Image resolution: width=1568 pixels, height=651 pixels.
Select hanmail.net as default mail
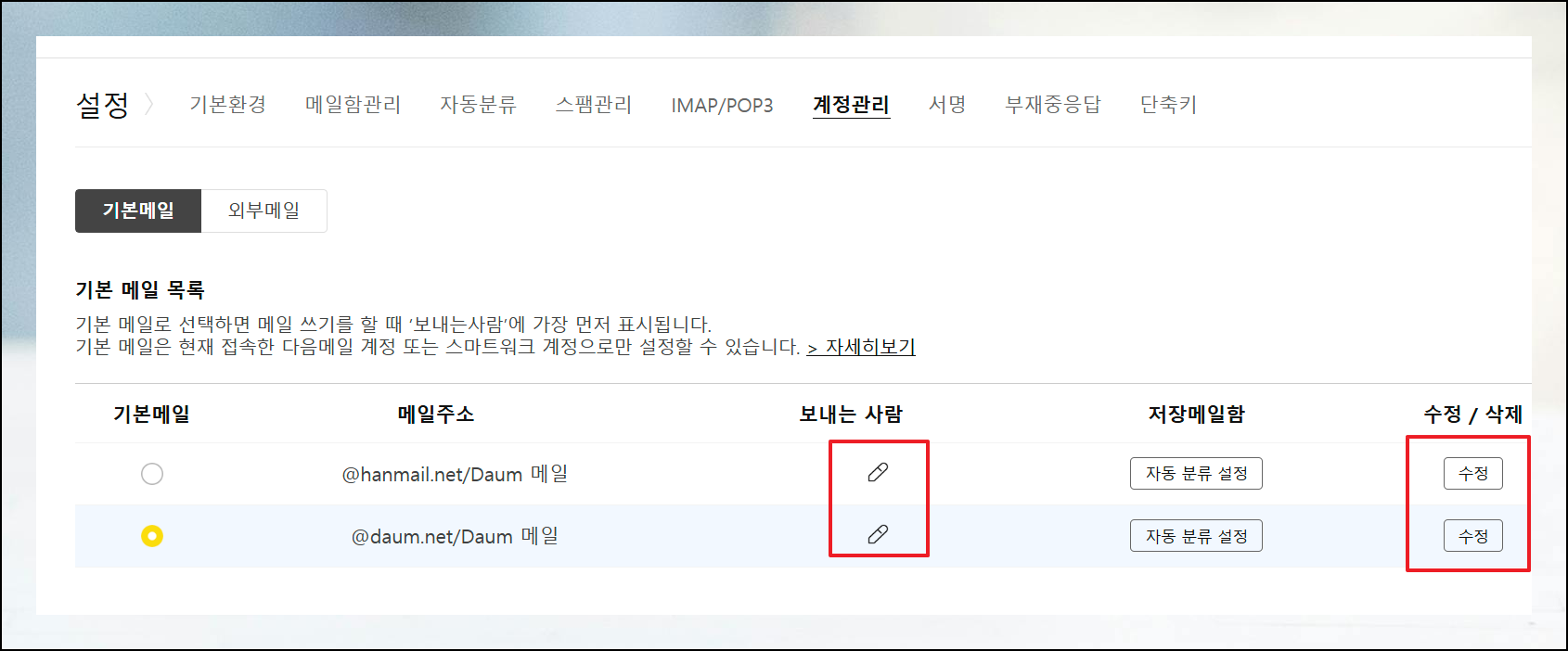(152, 474)
